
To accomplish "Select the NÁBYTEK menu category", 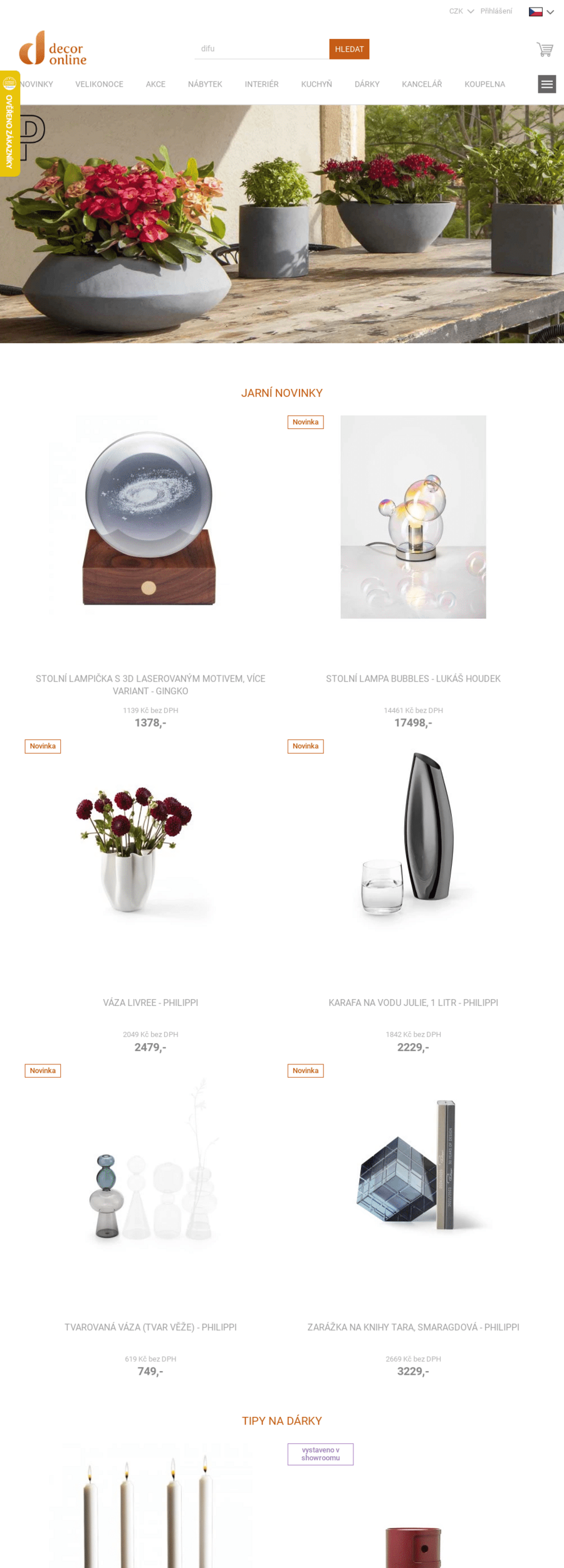I will [205, 84].
